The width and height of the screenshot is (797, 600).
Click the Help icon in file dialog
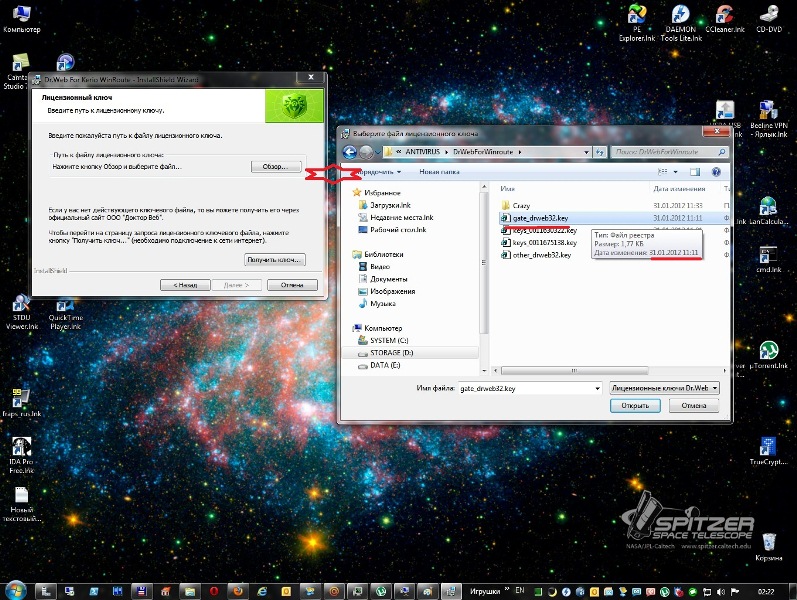(x=716, y=171)
